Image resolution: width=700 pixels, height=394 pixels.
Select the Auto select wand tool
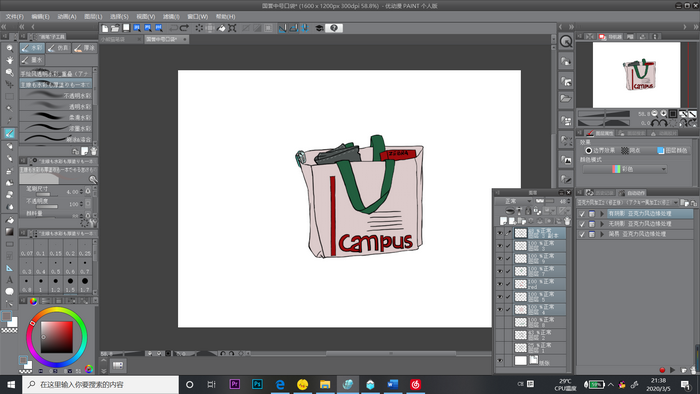pyautogui.click(x=9, y=108)
